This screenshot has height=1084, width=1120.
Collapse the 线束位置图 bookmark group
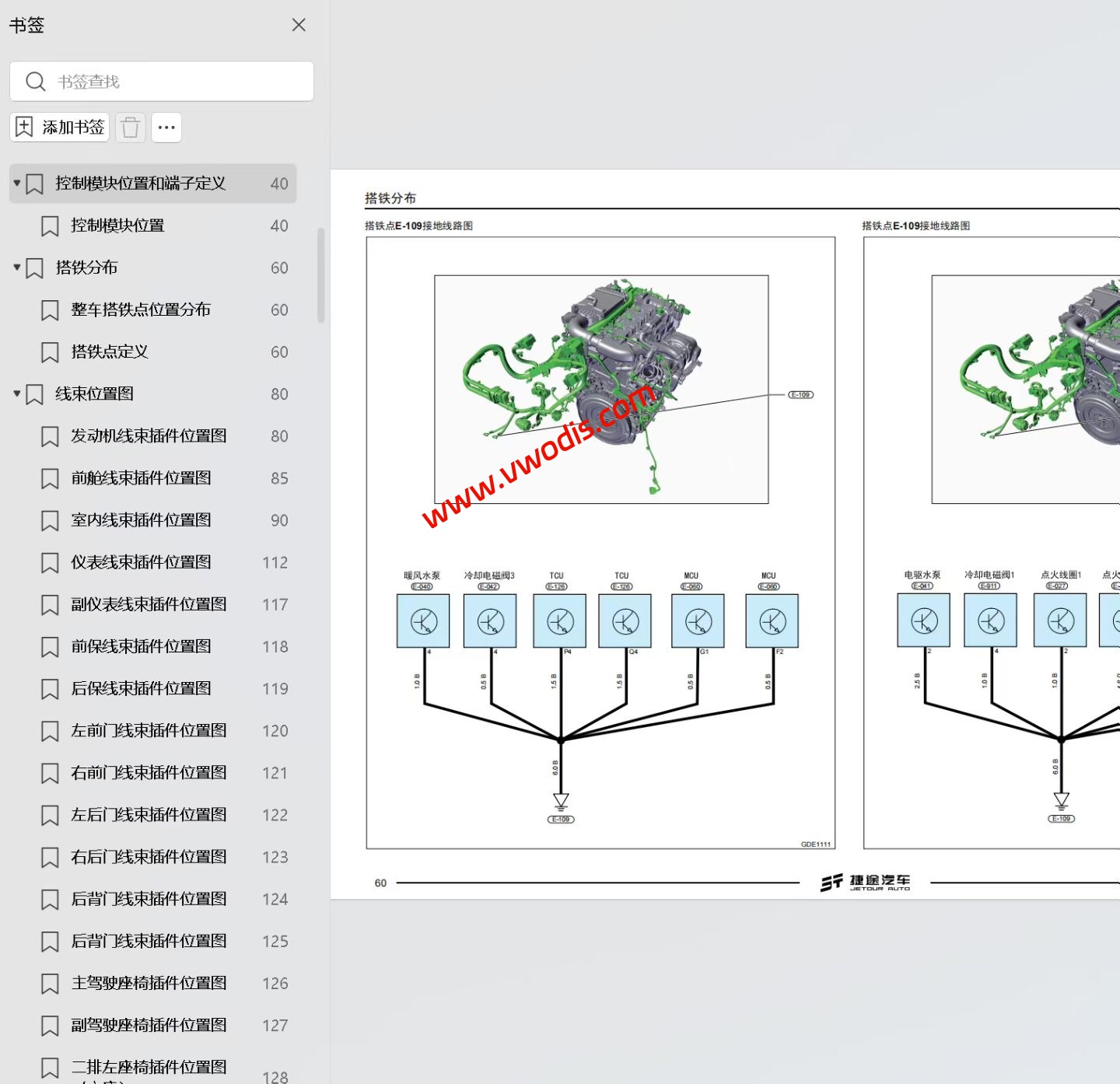[x=17, y=393]
